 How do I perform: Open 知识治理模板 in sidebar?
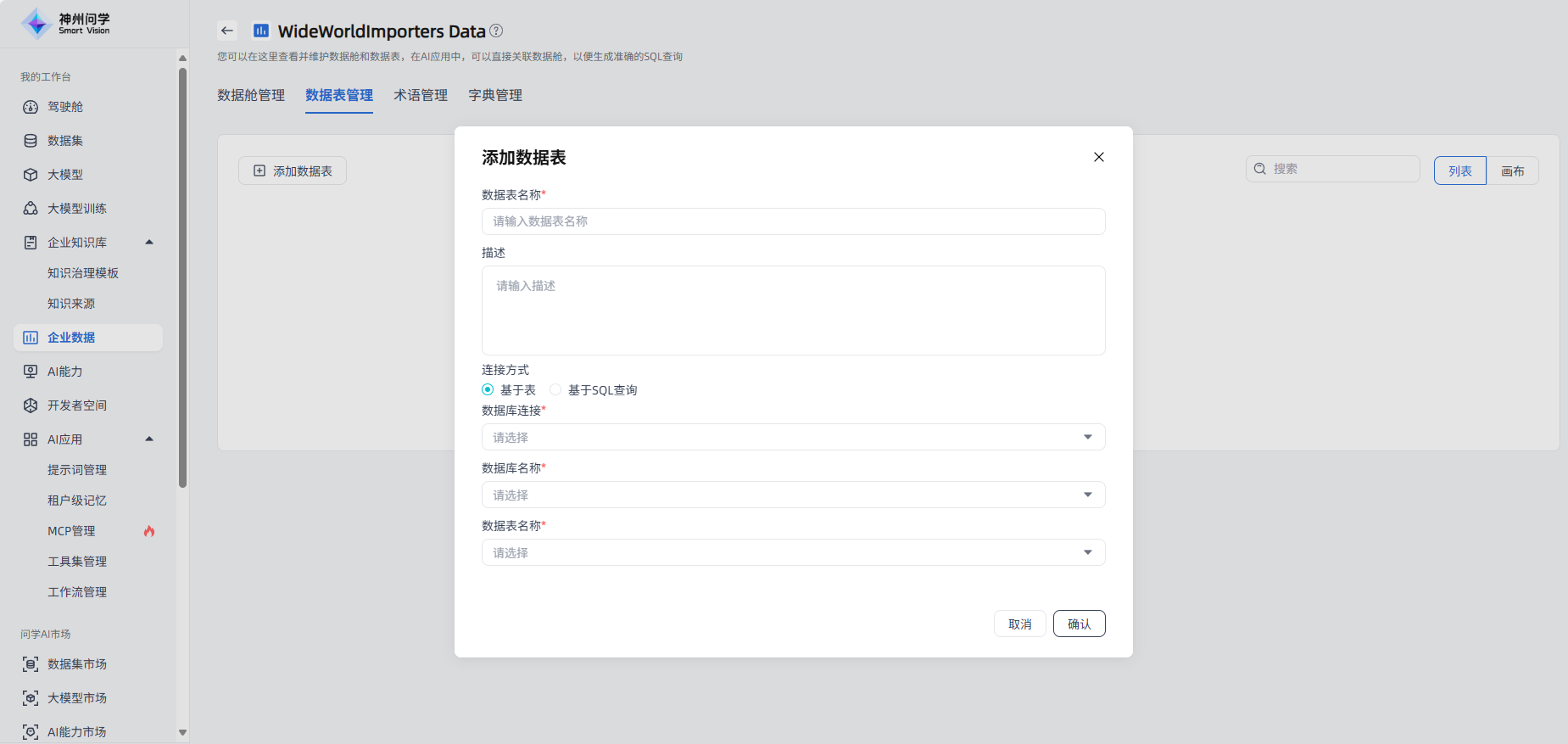[83, 273]
